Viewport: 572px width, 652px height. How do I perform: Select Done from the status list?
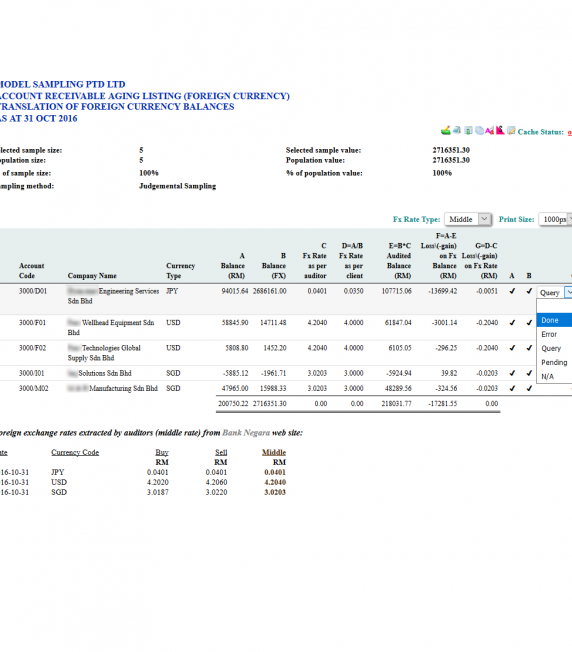(x=555, y=320)
